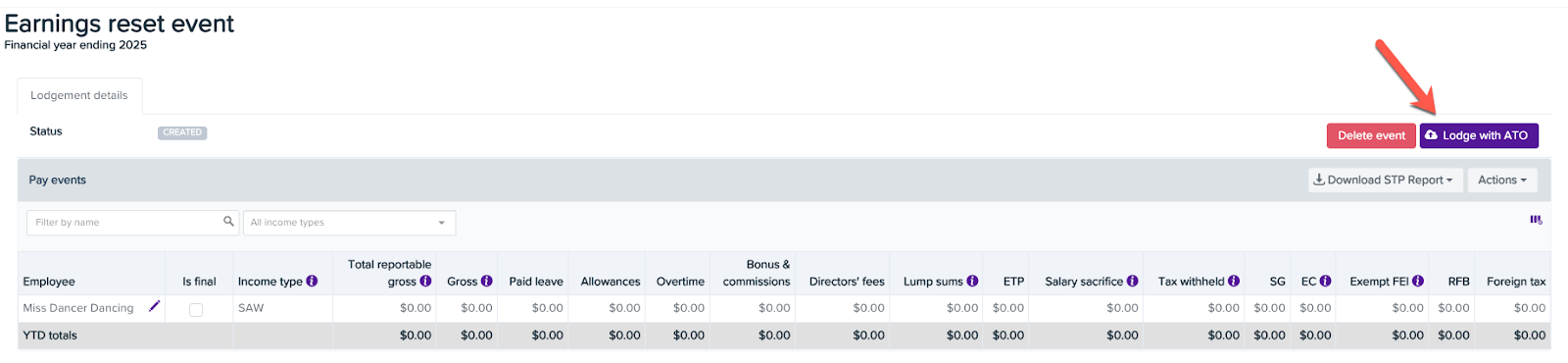Expand the Download STP Report dropdown

point(1385,181)
